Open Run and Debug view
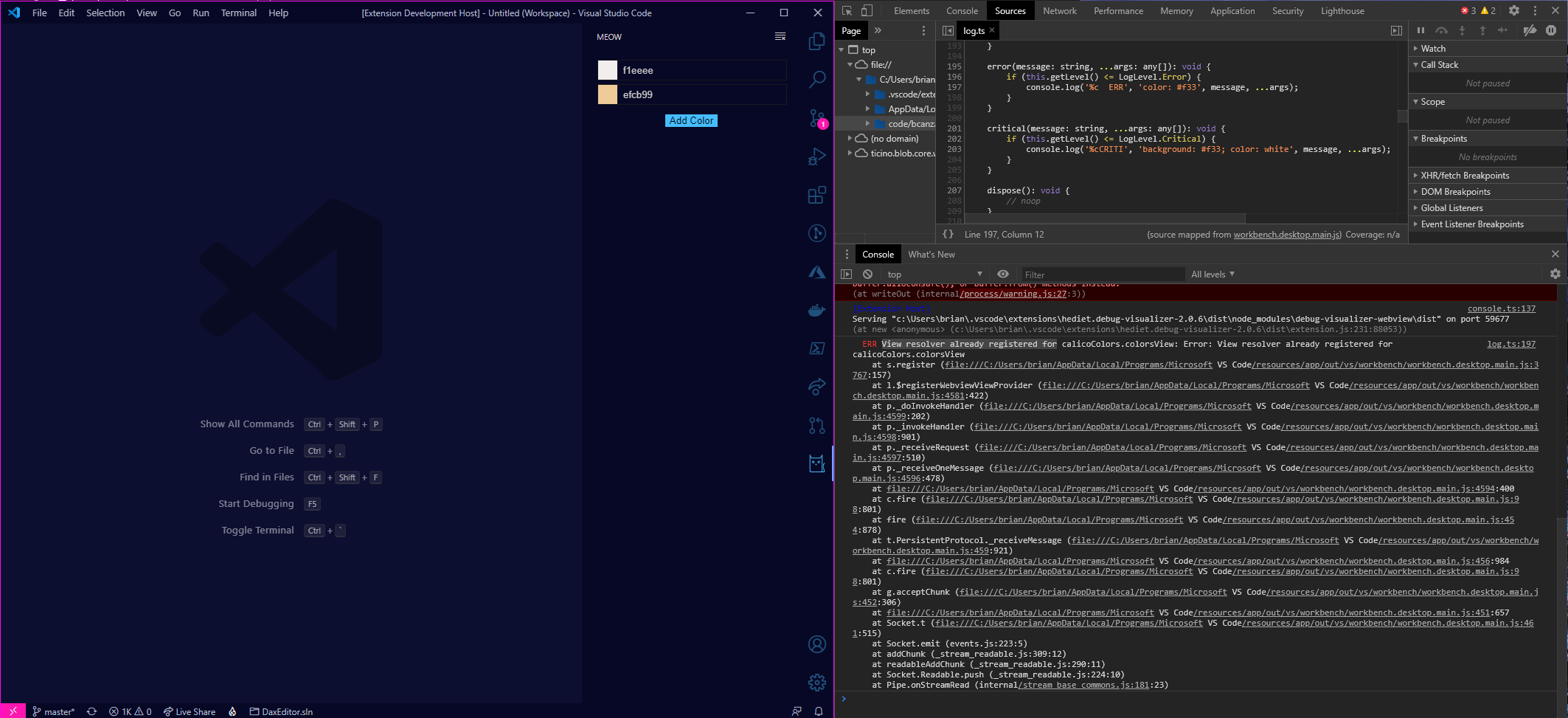1568x718 pixels. [816, 156]
